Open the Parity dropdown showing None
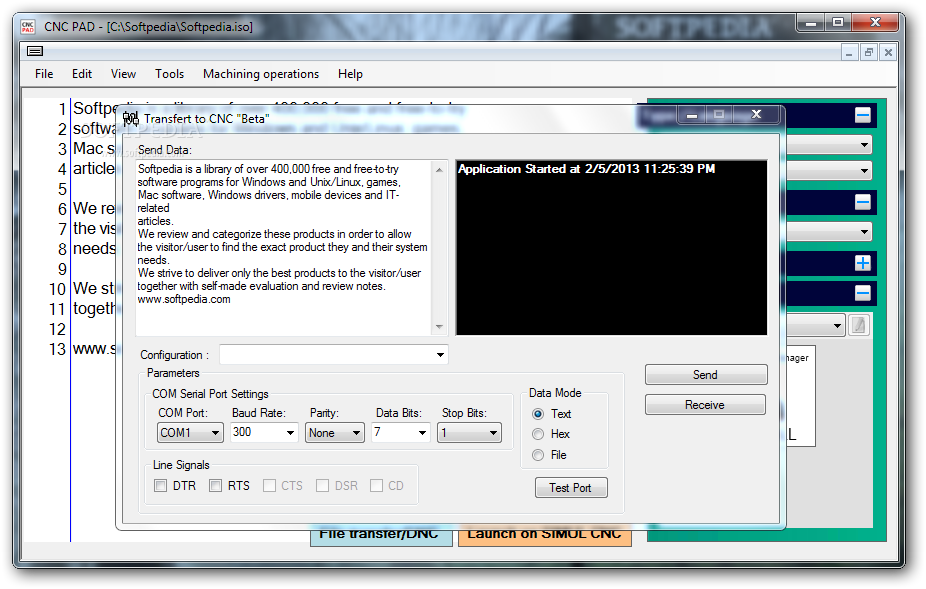926x589 pixels. pyautogui.click(x=335, y=433)
